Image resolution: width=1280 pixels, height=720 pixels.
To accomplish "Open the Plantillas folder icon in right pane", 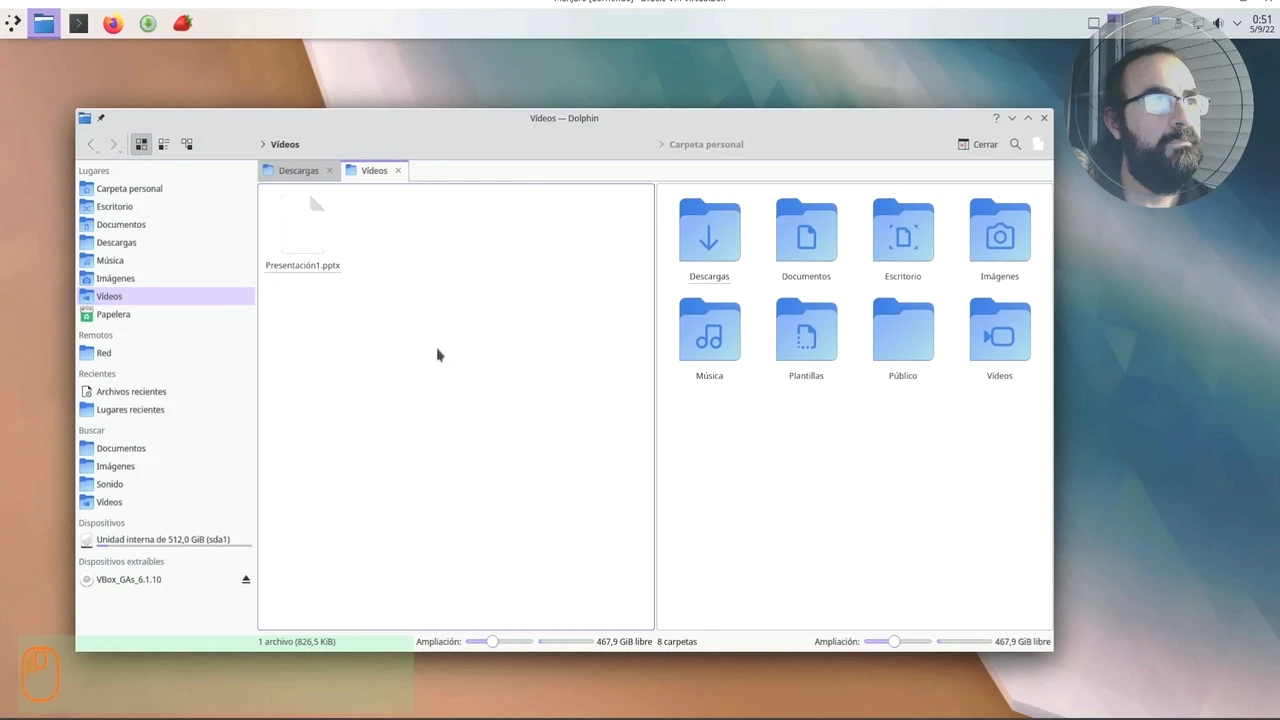I will tap(806, 330).
